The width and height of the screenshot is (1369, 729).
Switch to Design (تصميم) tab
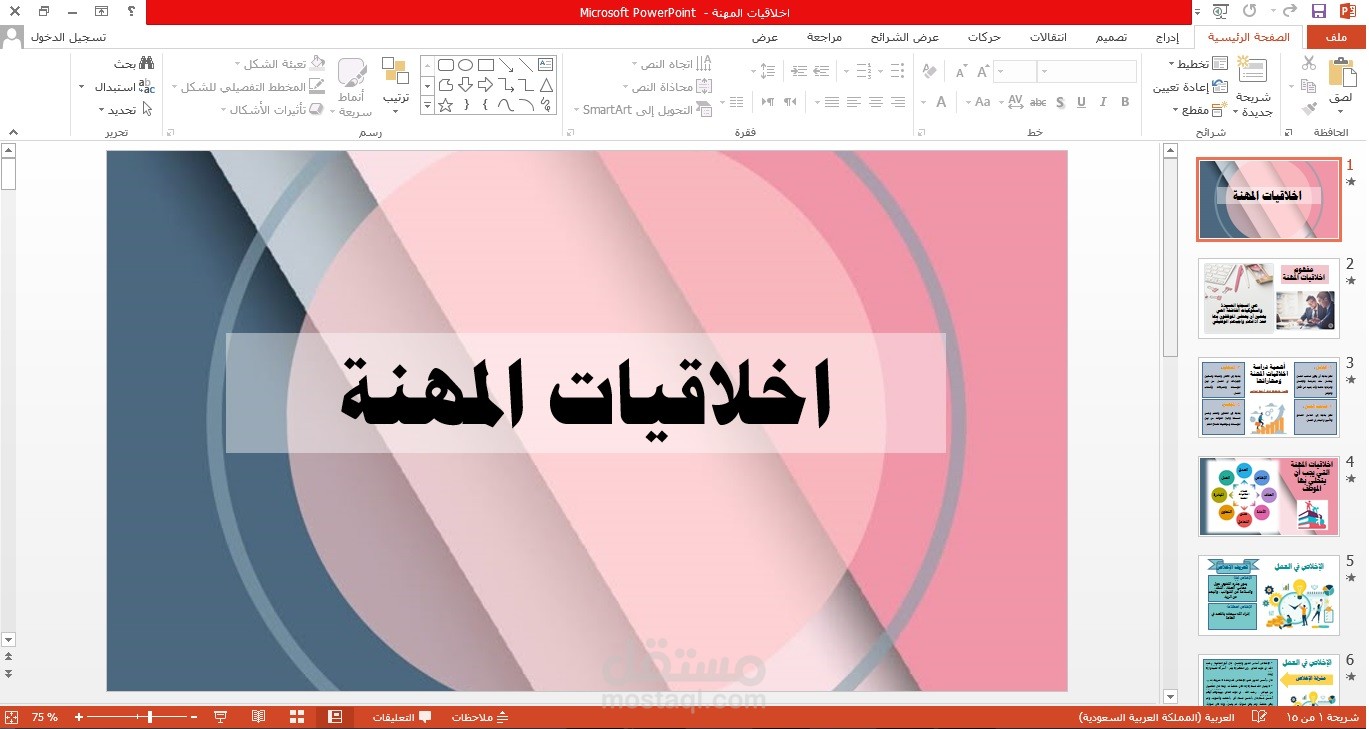pyautogui.click(x=1111, y=37)
